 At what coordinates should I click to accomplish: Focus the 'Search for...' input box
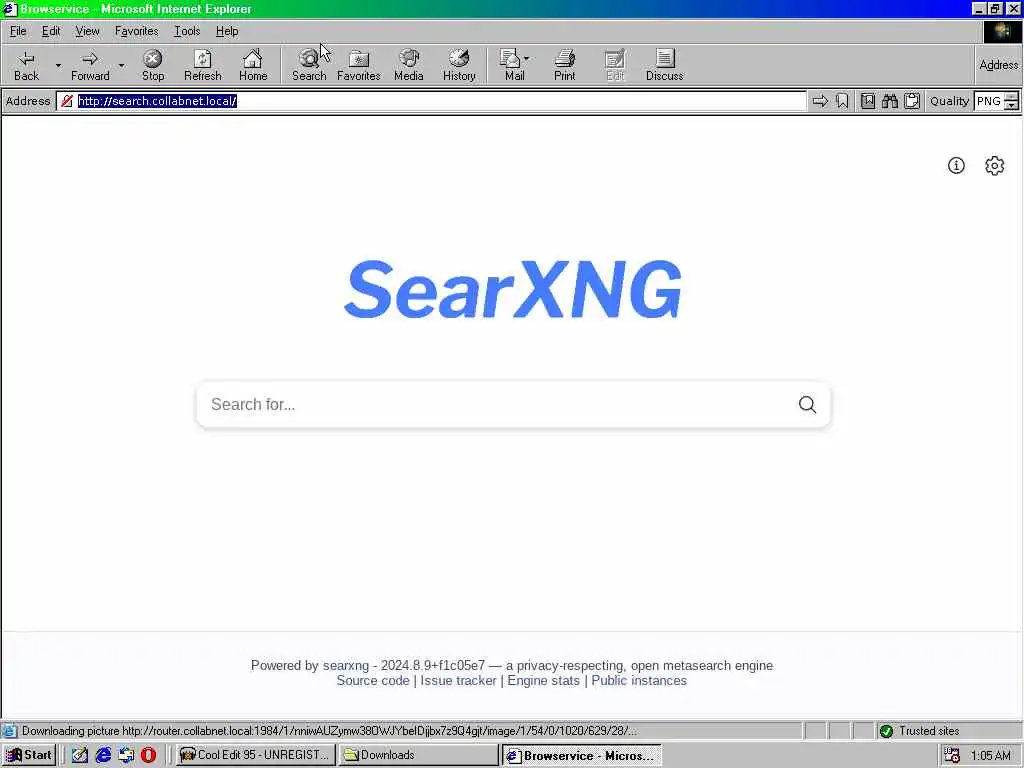point(496,405)
